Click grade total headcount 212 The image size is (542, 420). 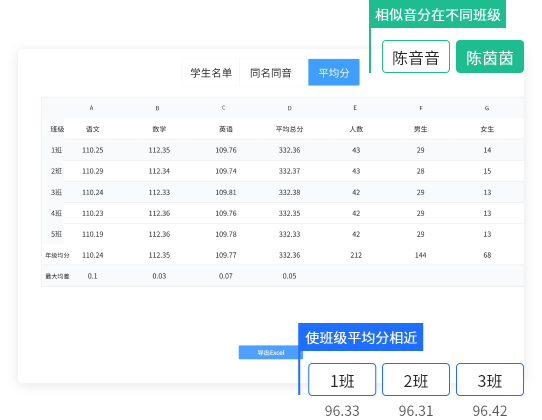tap(356, 255)
